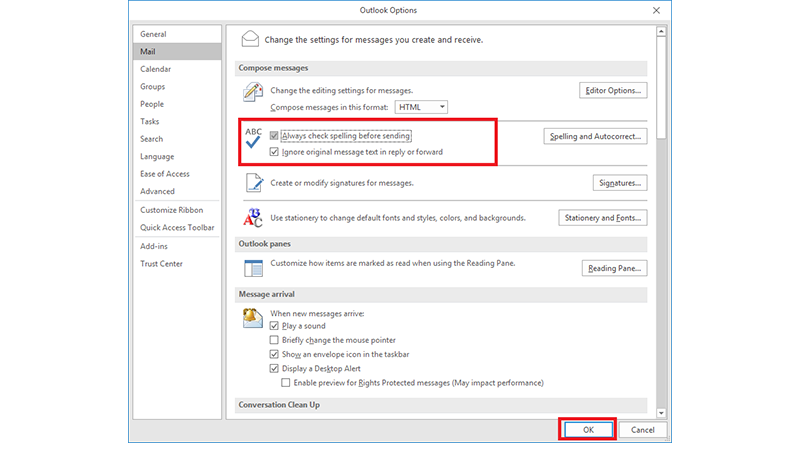Viewport: 800px width, 450px height.
Task: Click the Outlook panes section header
Action: point(441,244)
